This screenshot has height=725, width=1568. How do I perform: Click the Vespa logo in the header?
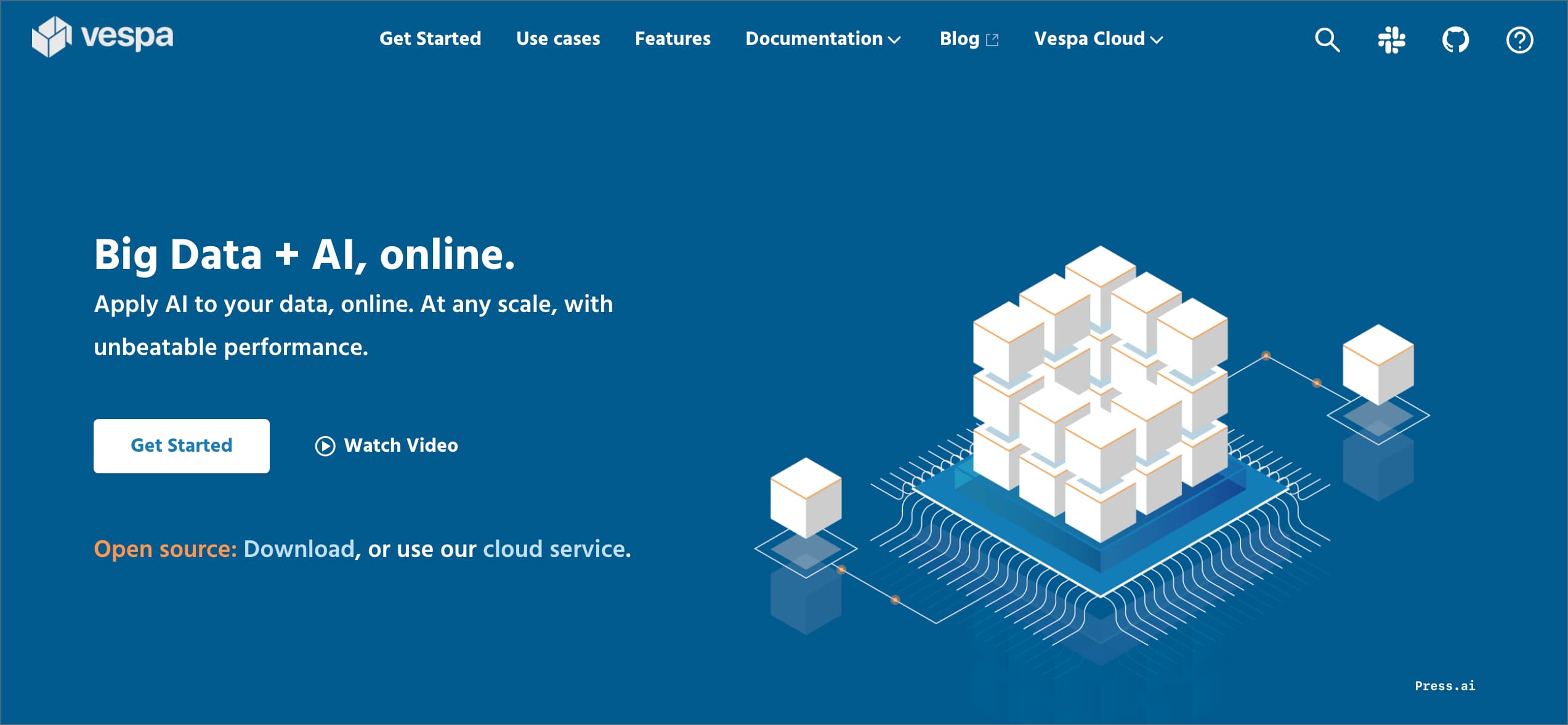pos(102,37)
